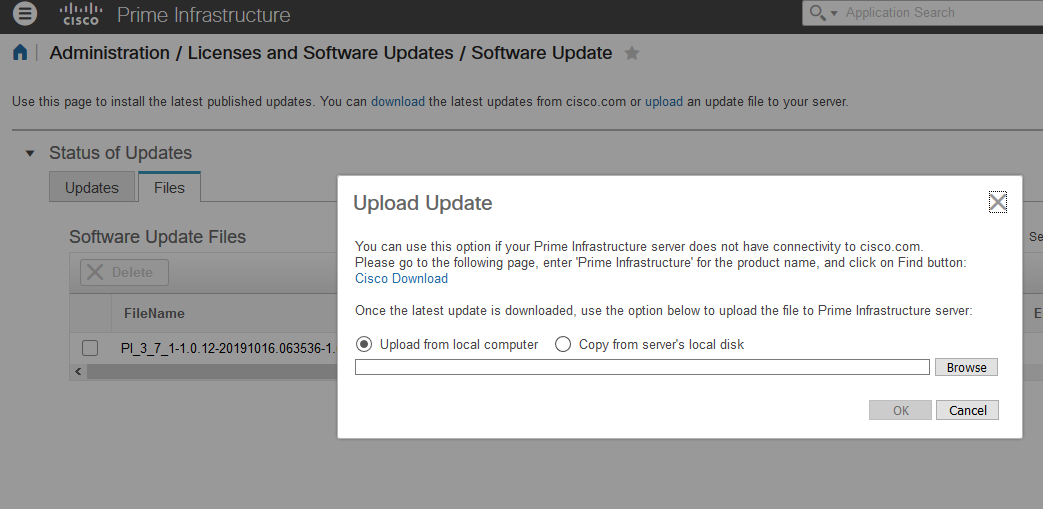The width and height of the screenshot is (1043, 509).
Task: Click the file path input field
Action: coord(642,367)
